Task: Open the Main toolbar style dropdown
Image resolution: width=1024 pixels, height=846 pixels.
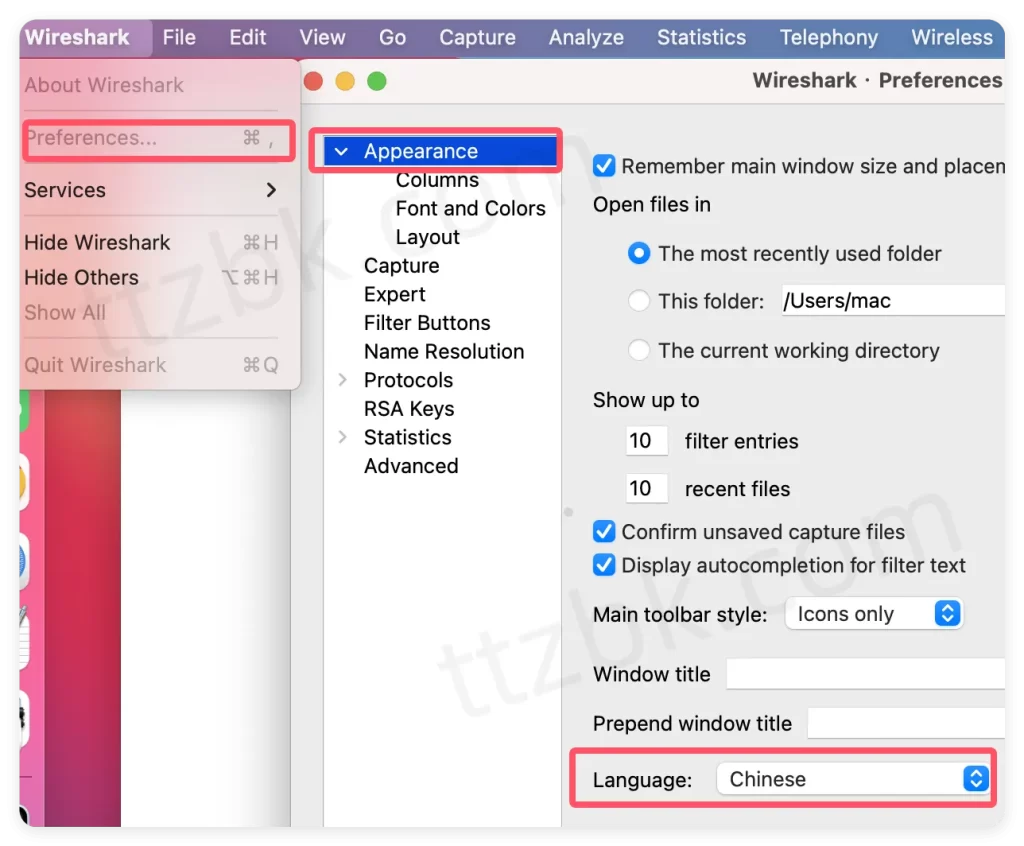Action: point(873,614)
